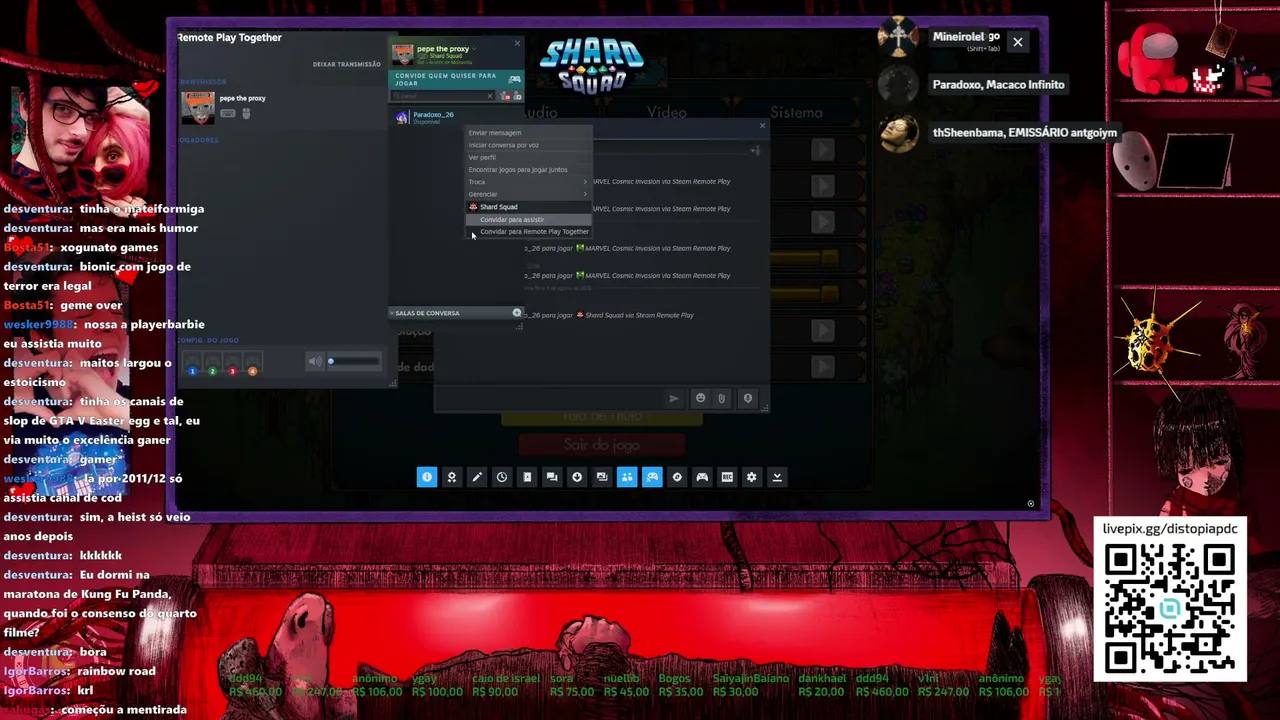Click the attachment paperclip icon in chat
The width and height of the screenshot is (1280, 720).
722,398
